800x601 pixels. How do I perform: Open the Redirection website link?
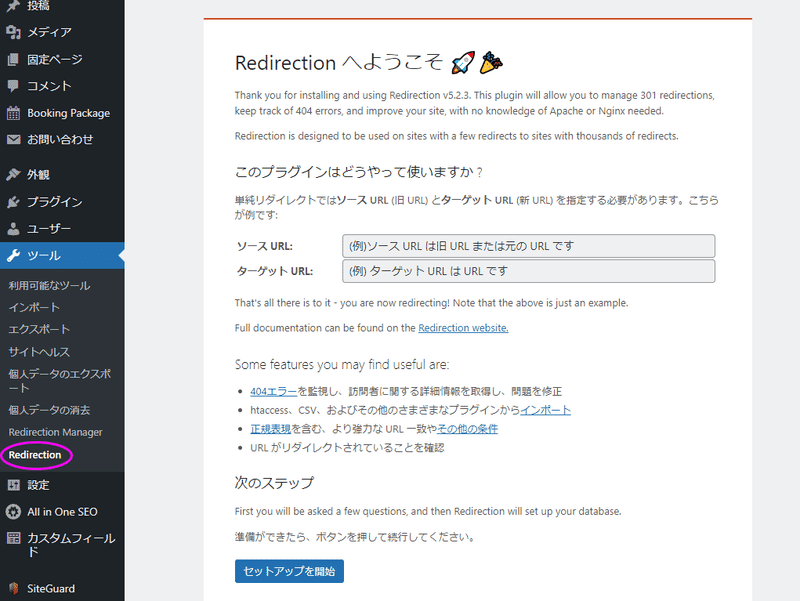click(463, 328)
